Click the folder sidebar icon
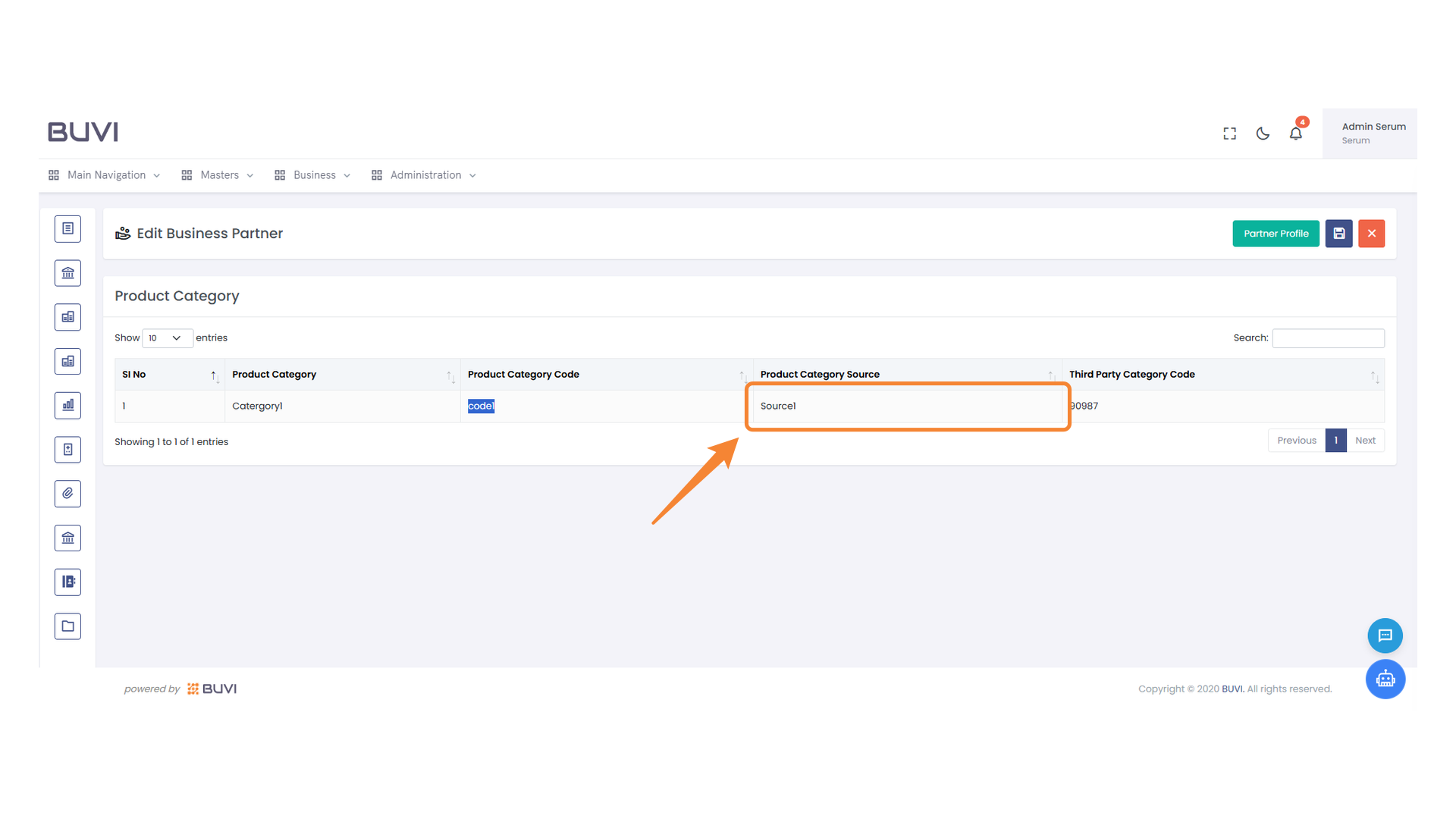The height and width of the screenshot is (819, 1456). (67, 626)
